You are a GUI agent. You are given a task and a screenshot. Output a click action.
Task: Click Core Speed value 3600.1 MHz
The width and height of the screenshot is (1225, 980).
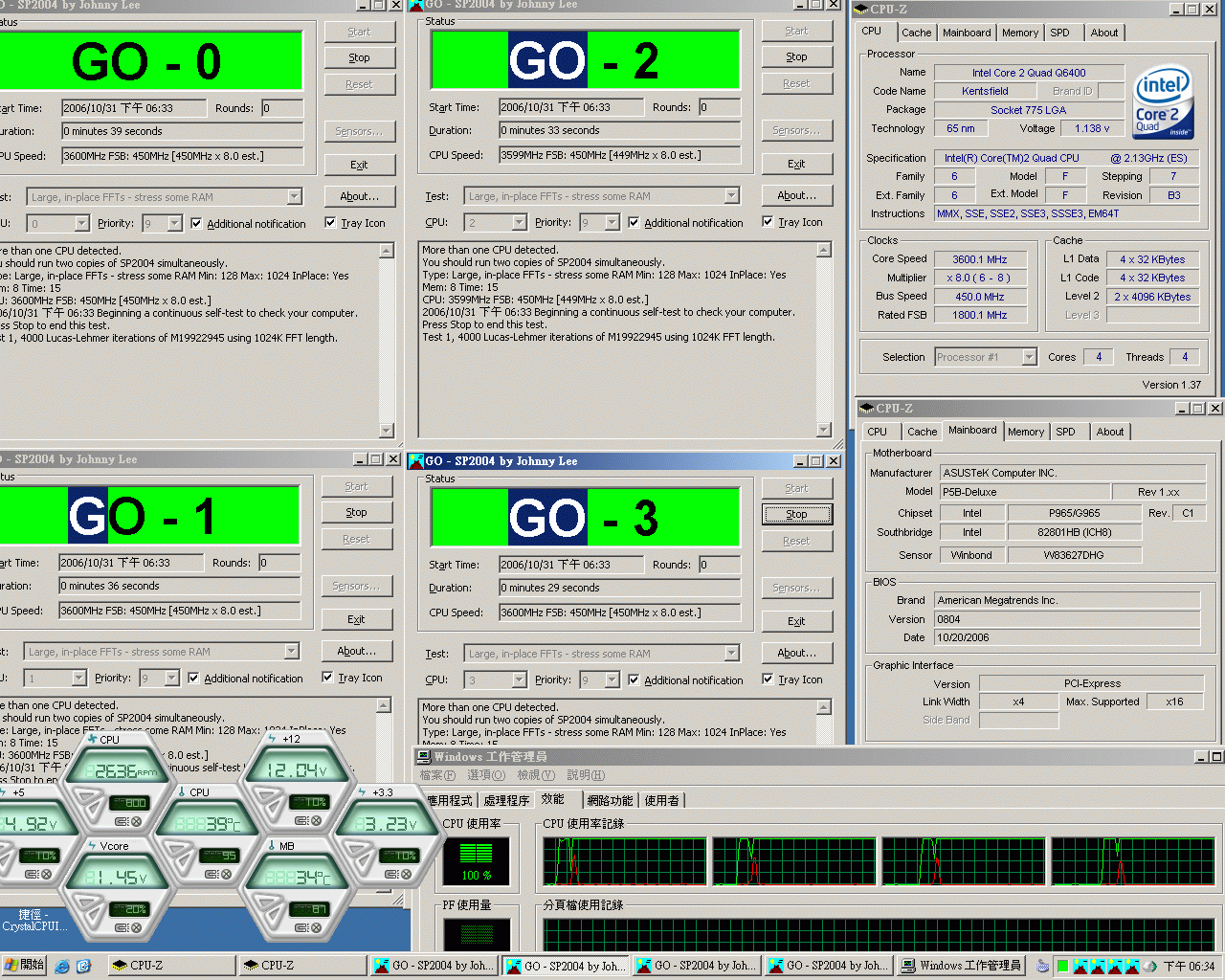tap(979, 259)
